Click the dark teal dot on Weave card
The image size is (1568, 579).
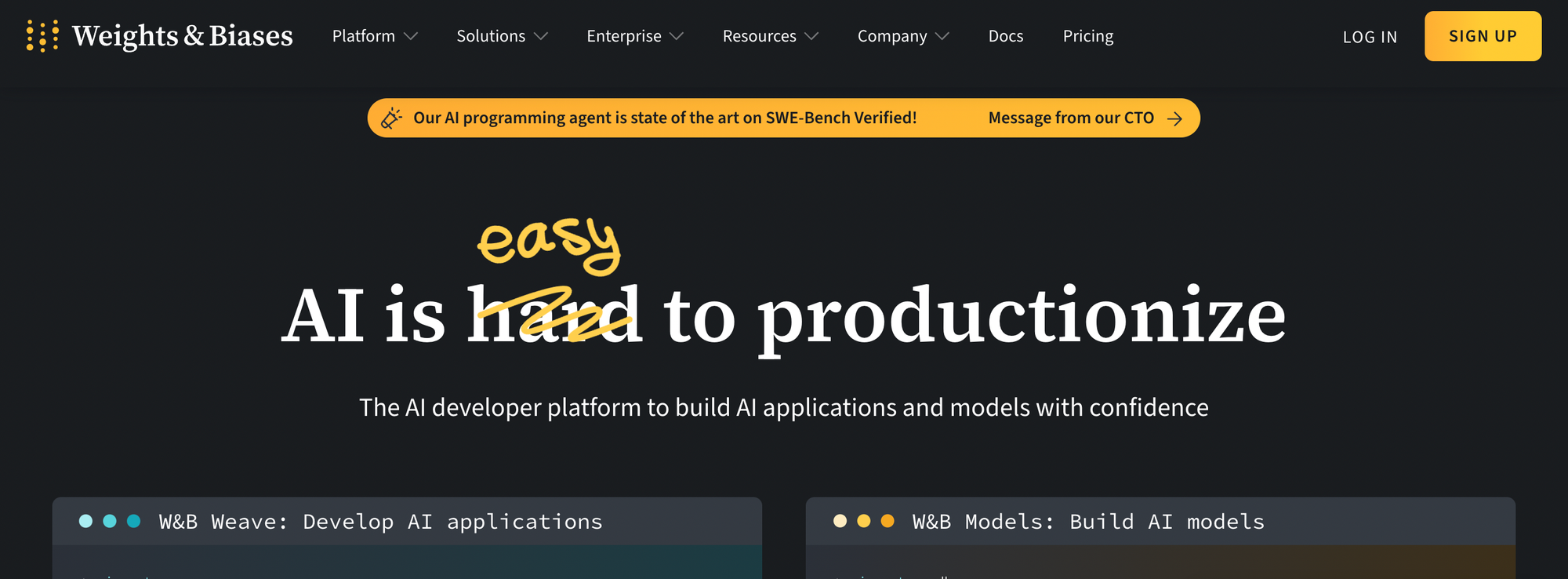point(134,521)
